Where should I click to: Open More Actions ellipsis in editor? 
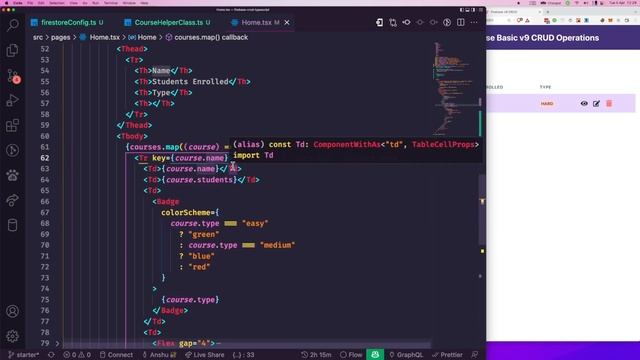point(474,22)
